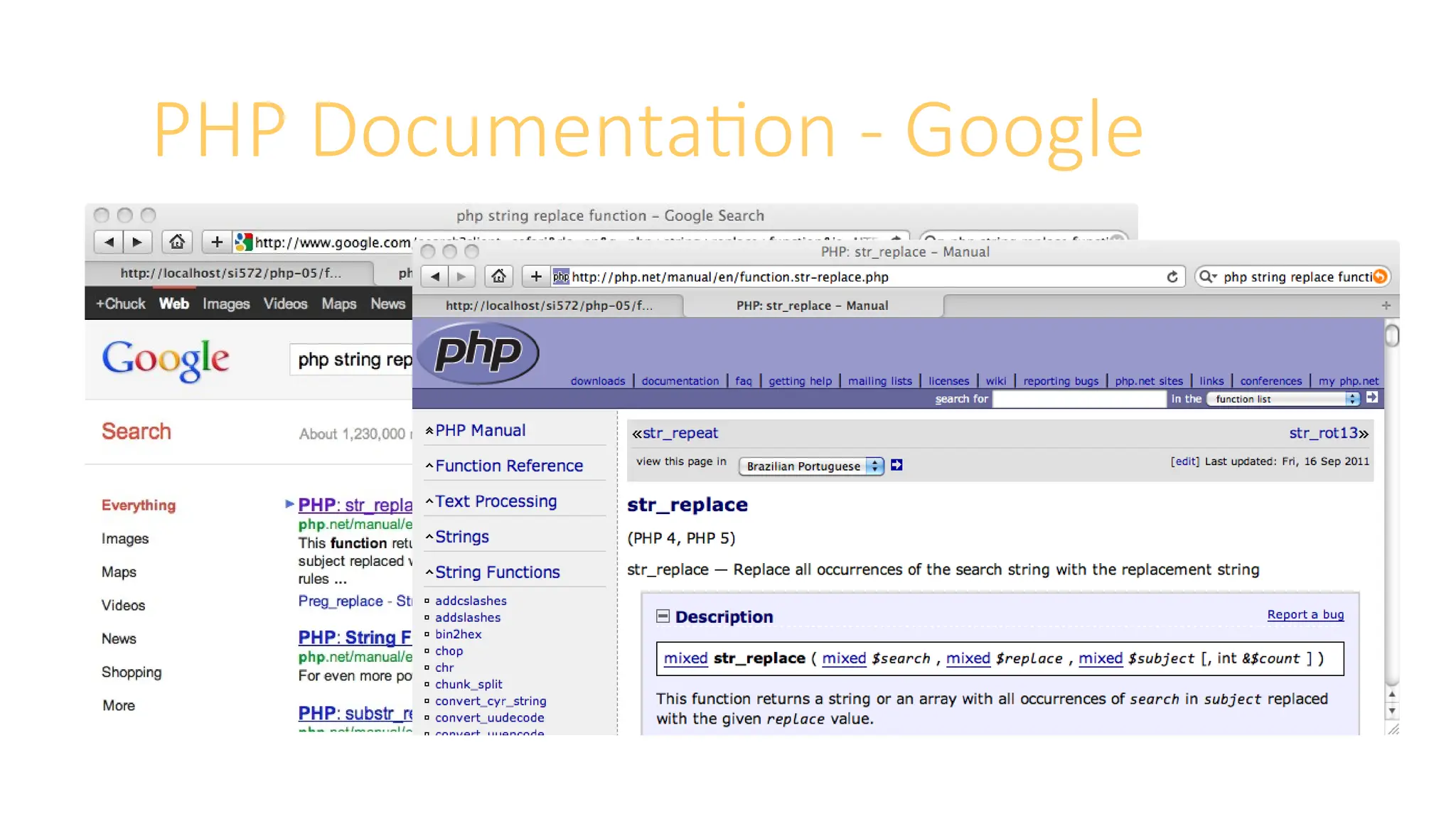Open PHP: str_replace Google result

pos(355,505)
